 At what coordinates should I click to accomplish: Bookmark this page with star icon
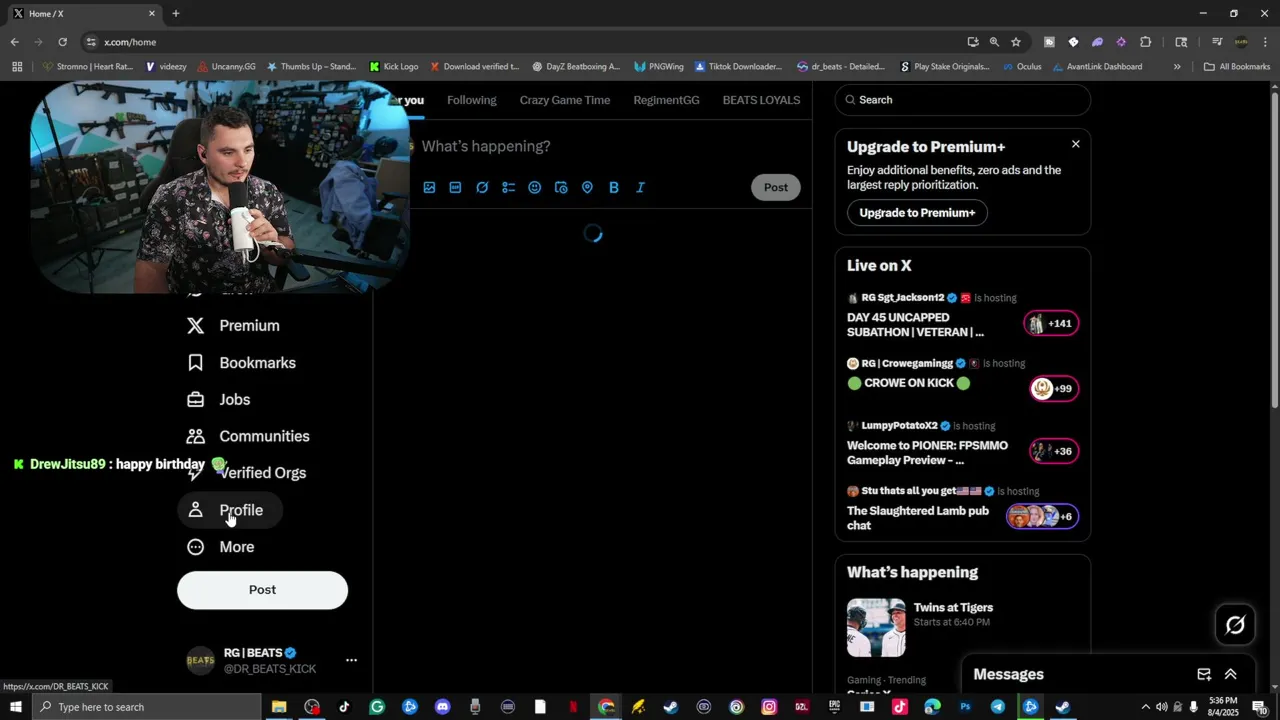(x=1016, y=42)
